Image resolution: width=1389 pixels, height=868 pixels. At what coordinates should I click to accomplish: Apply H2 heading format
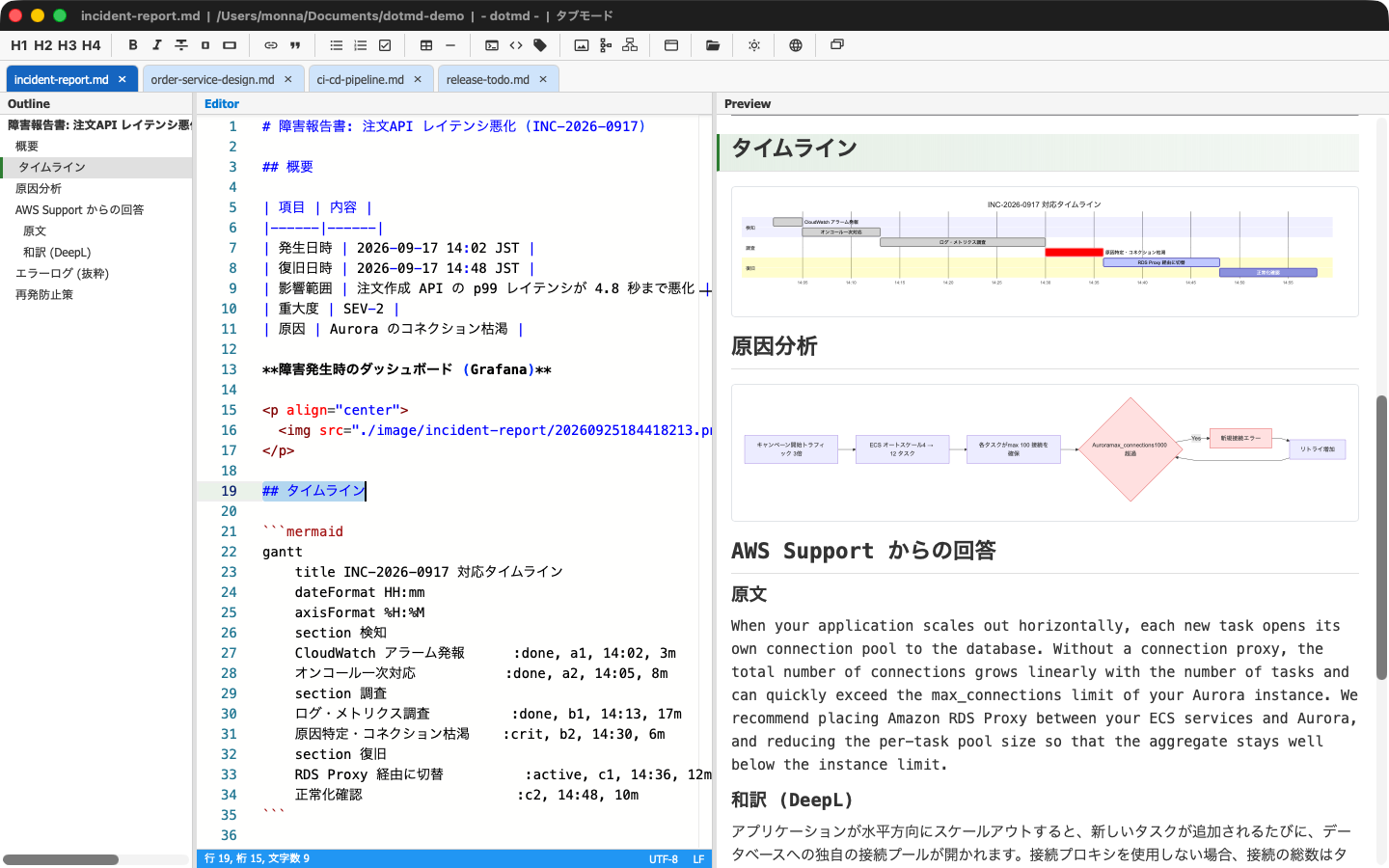click(x=43, y=45)
